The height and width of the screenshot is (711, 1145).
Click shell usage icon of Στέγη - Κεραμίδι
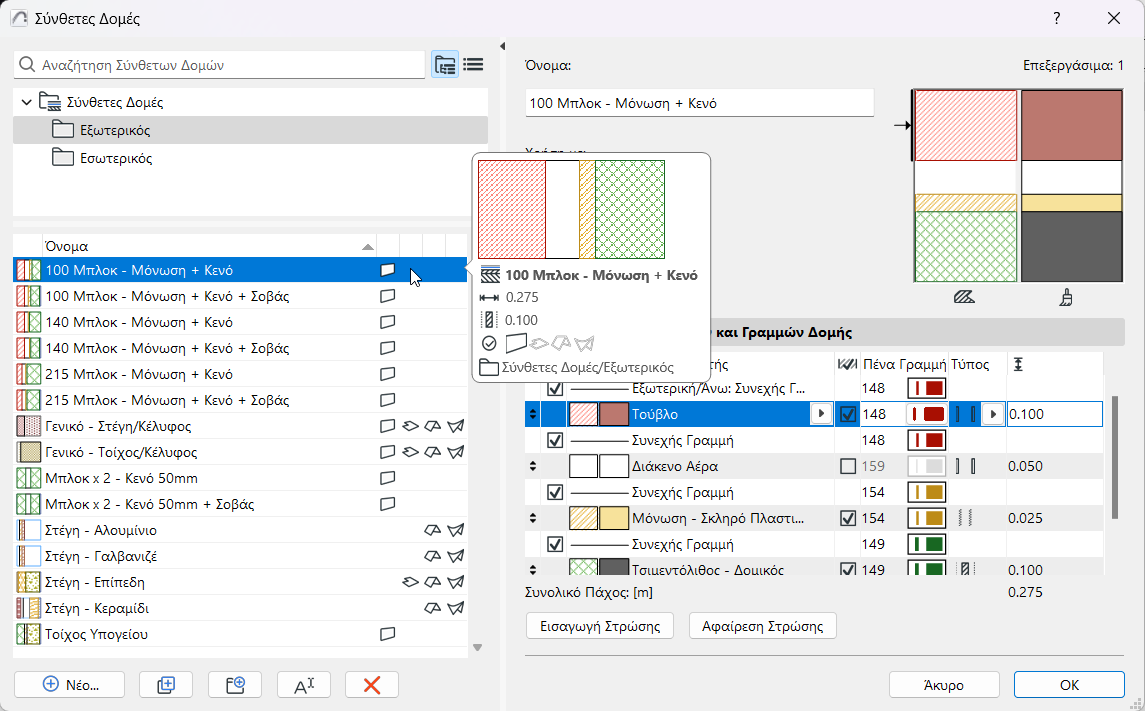pyautogui.click(x=456, y=608)
